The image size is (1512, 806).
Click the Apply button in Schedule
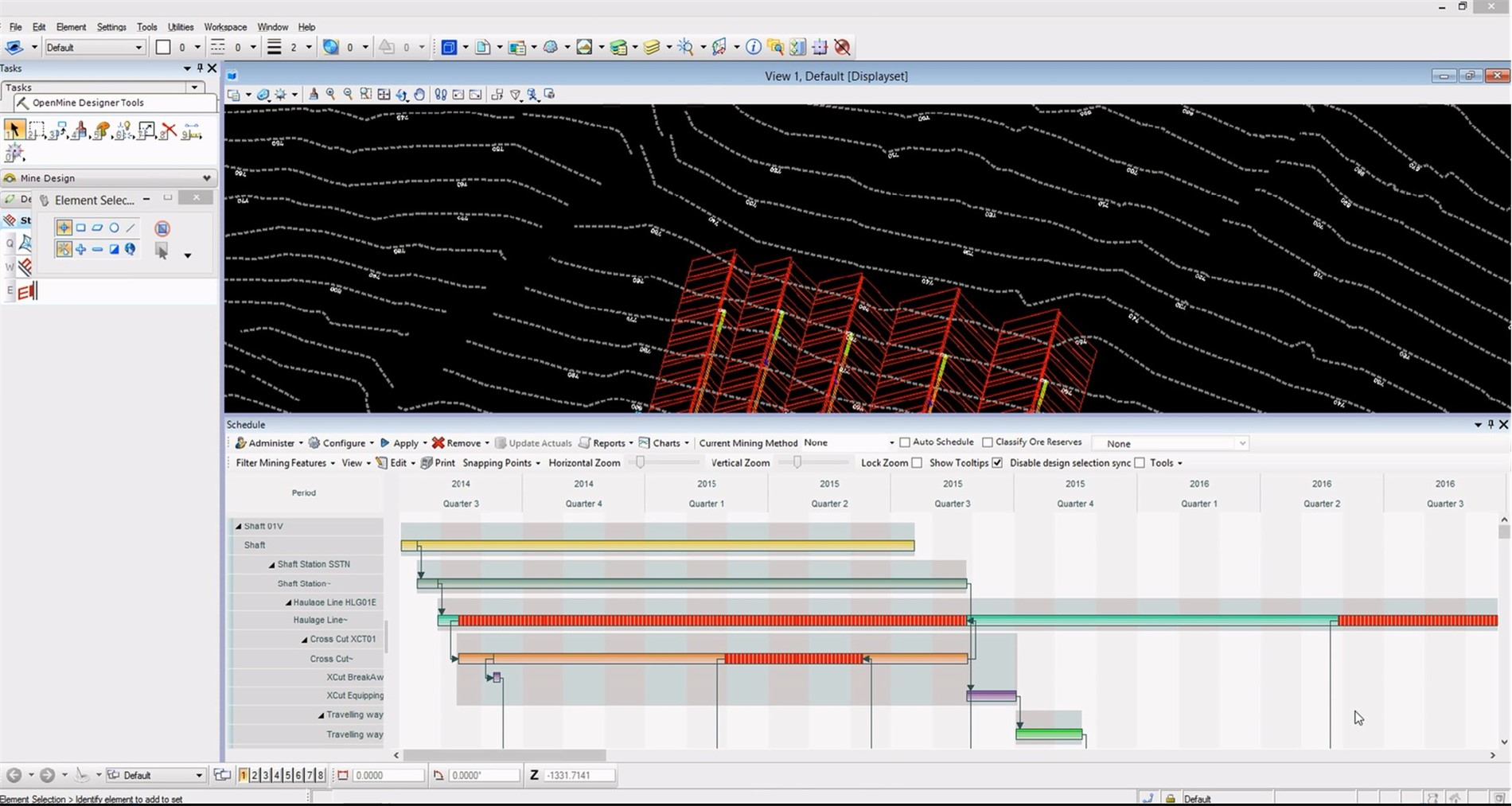[403, 443]
